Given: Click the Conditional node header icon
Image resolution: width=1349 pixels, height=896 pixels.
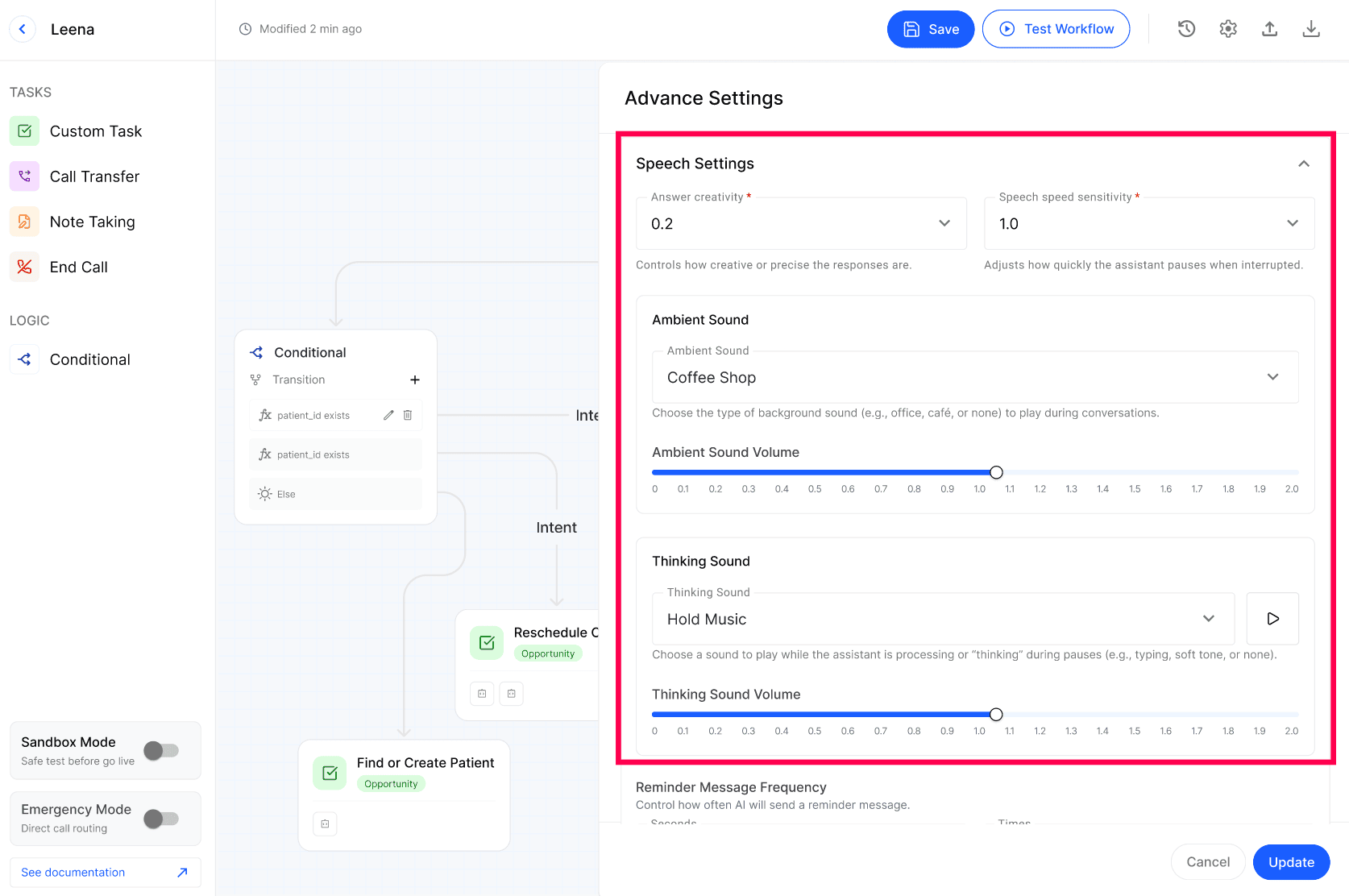Looking at the screenshot, I should coord(257,352).
